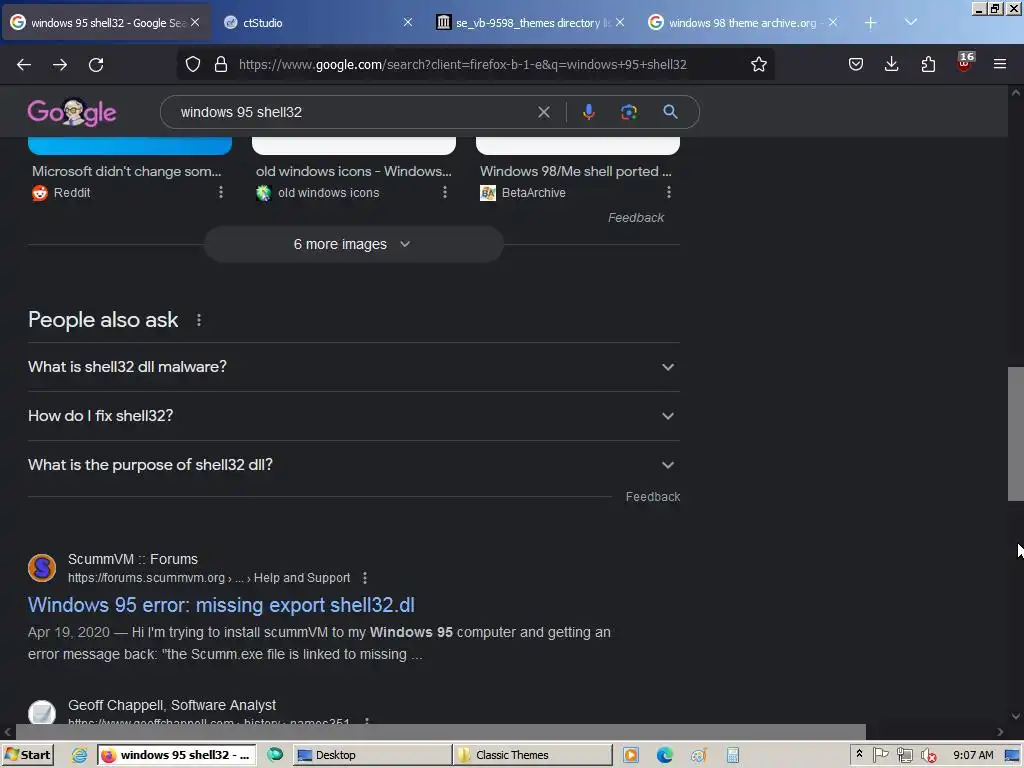This screenshot has width=1024, height=768.
Task: Click the horizontal scrollbar thumb
Action: [441, 732]
